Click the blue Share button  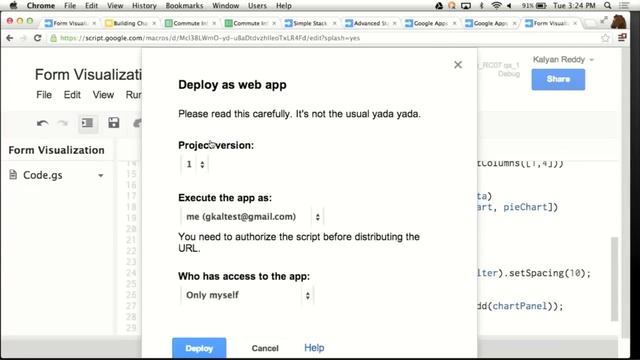point(558,79)
